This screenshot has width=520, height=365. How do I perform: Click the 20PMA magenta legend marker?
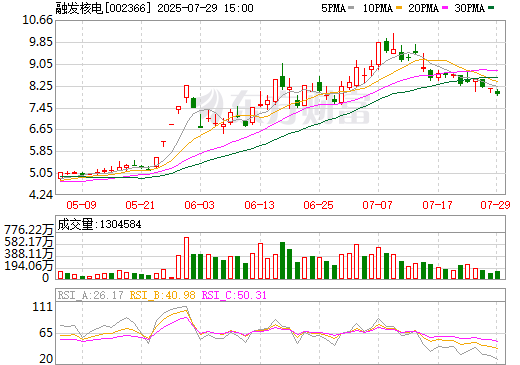(445, 8)
